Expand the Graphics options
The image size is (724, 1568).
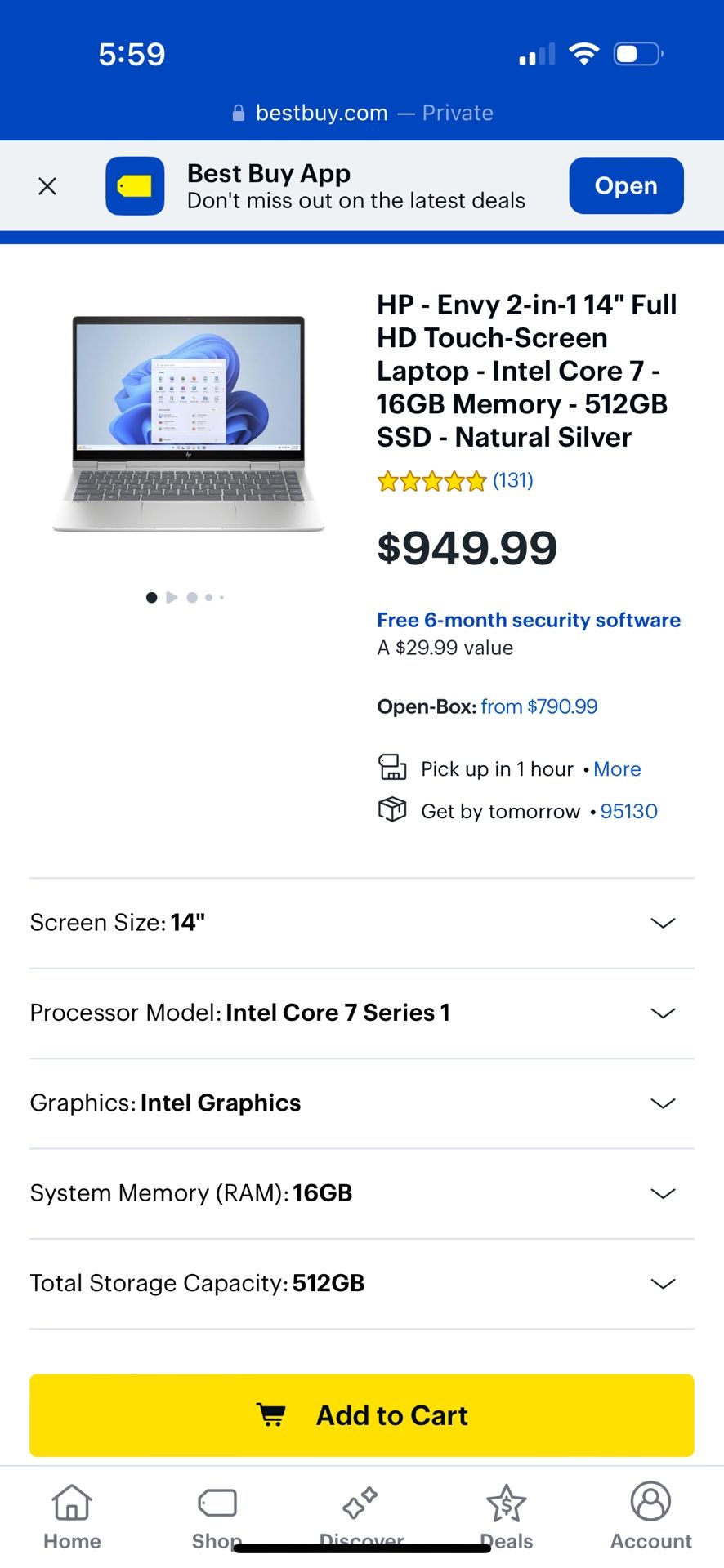pos(663,1103)
